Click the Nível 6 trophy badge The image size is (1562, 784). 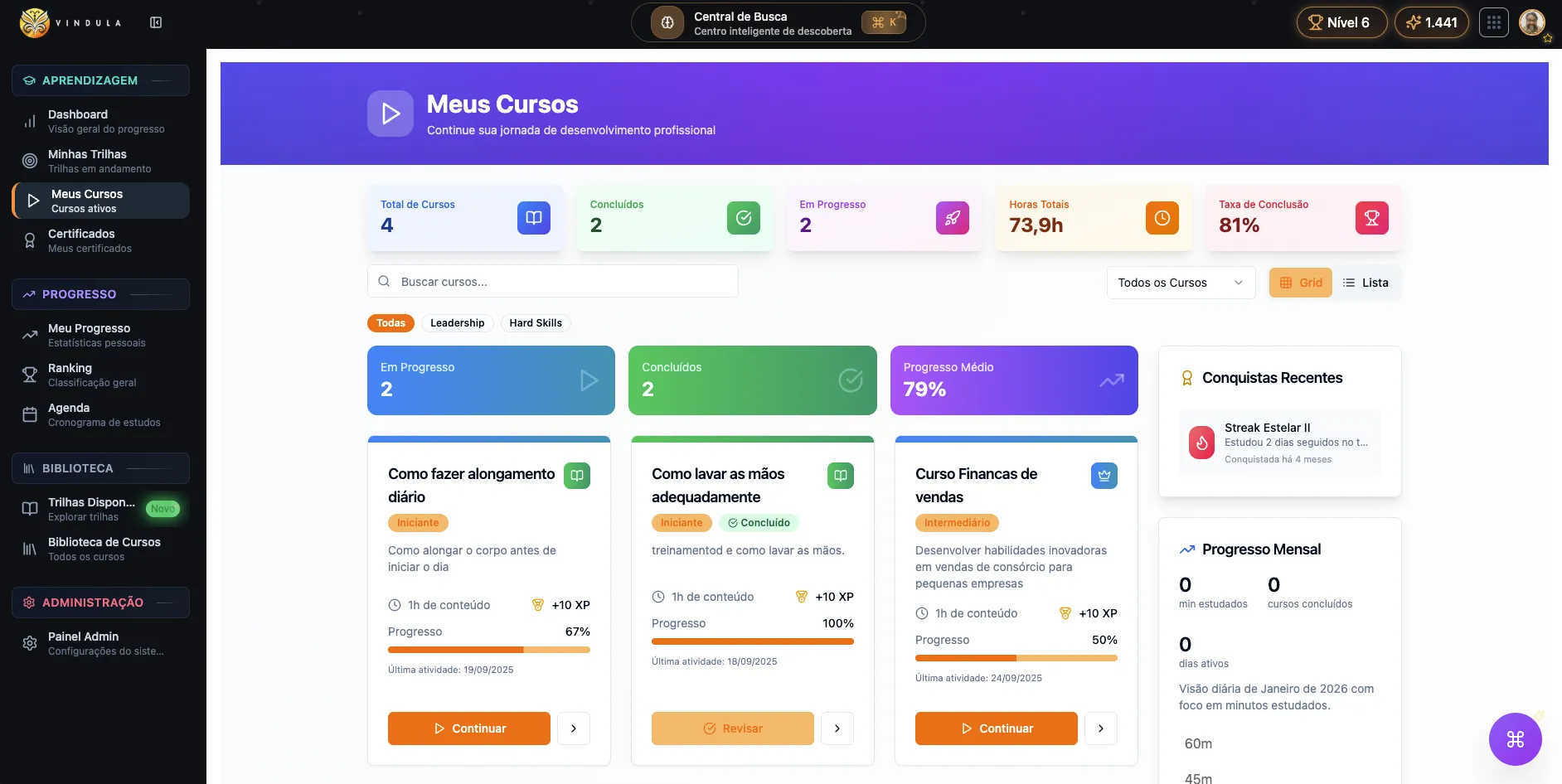pos(1341,22)
